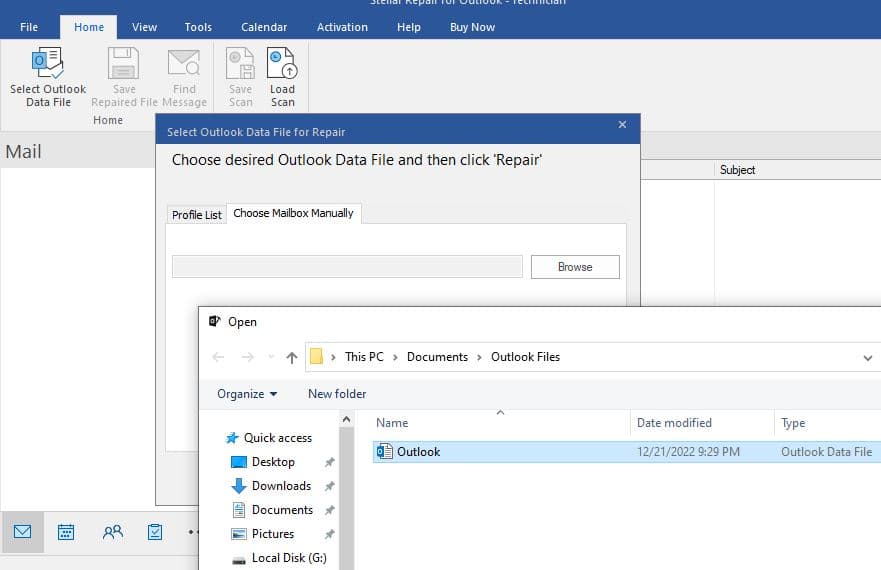
Task: Click Subject column header in main window
Action: [x=737, y=170]
